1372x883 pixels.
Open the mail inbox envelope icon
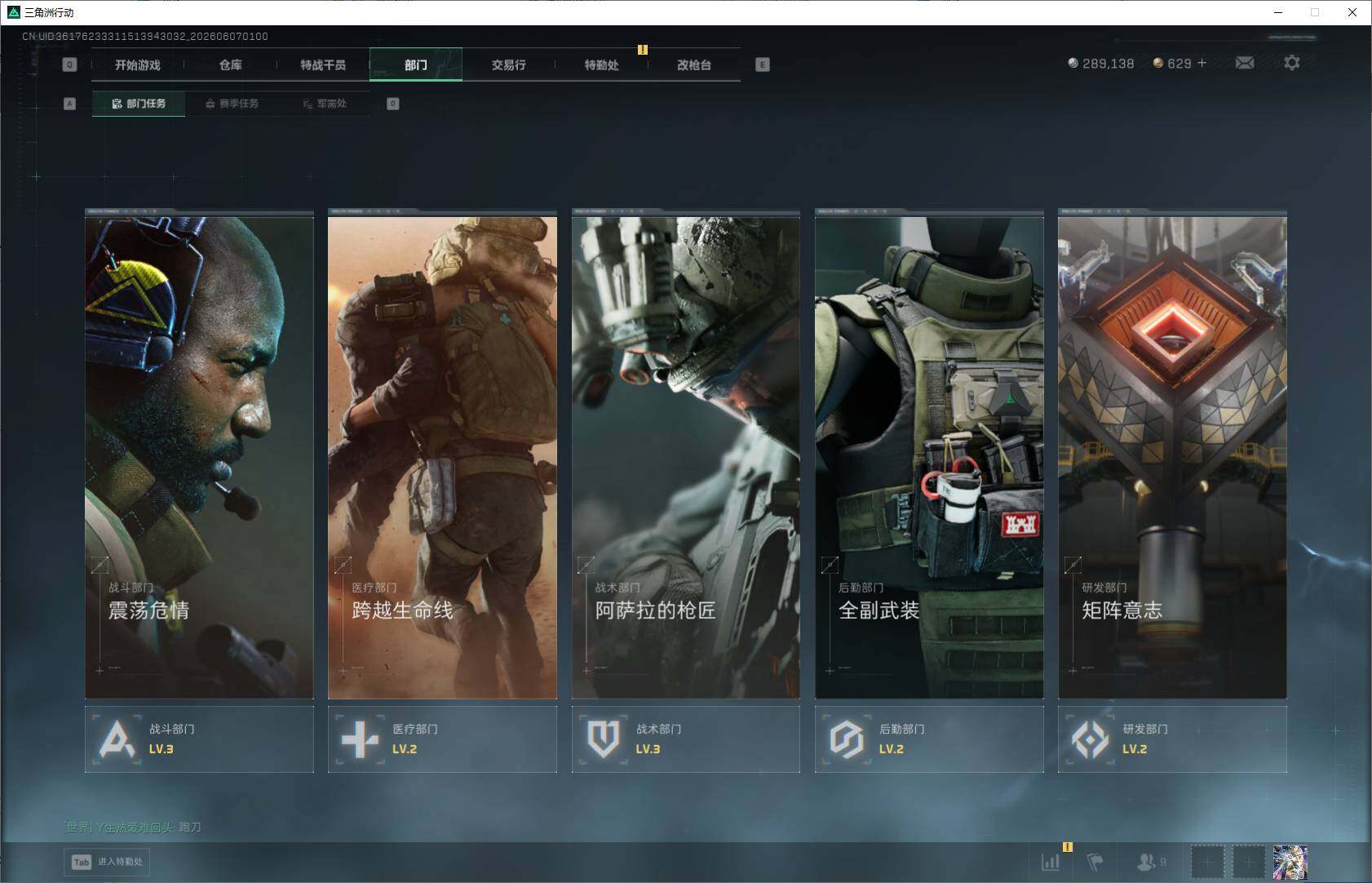coord(1245,63)
